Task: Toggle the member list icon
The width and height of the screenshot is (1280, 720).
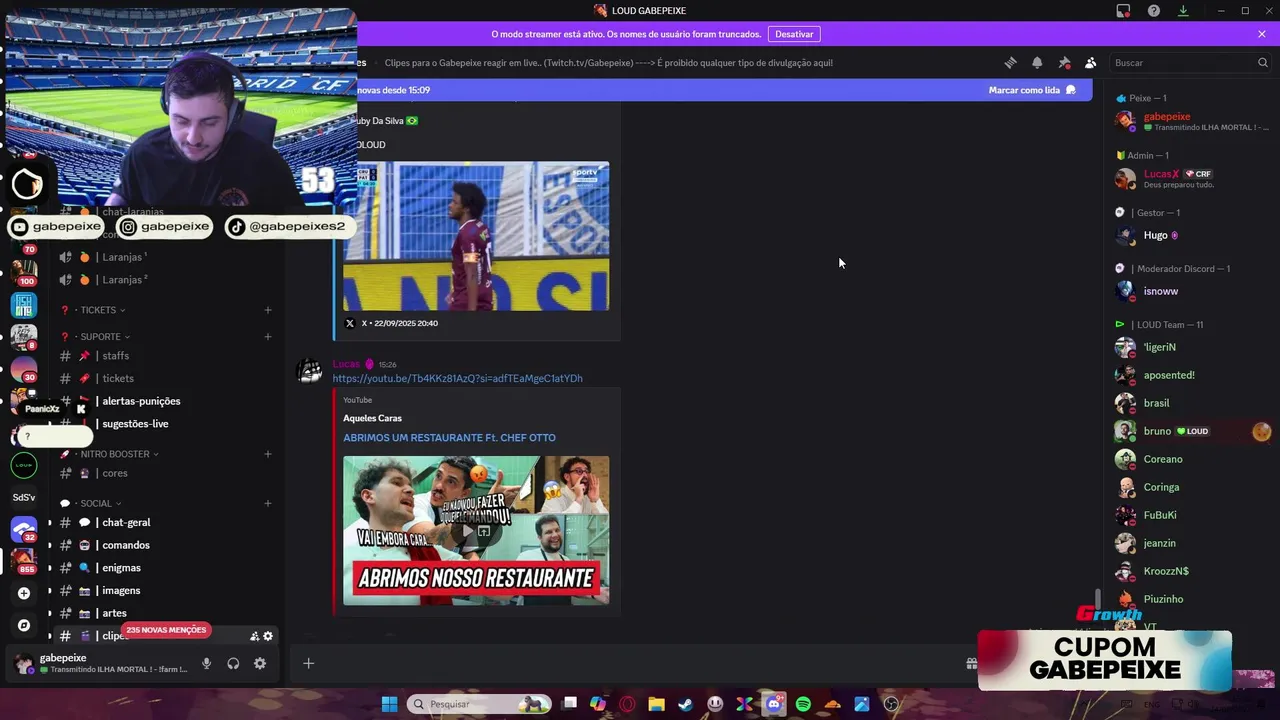Action: tap(1090, 62)
